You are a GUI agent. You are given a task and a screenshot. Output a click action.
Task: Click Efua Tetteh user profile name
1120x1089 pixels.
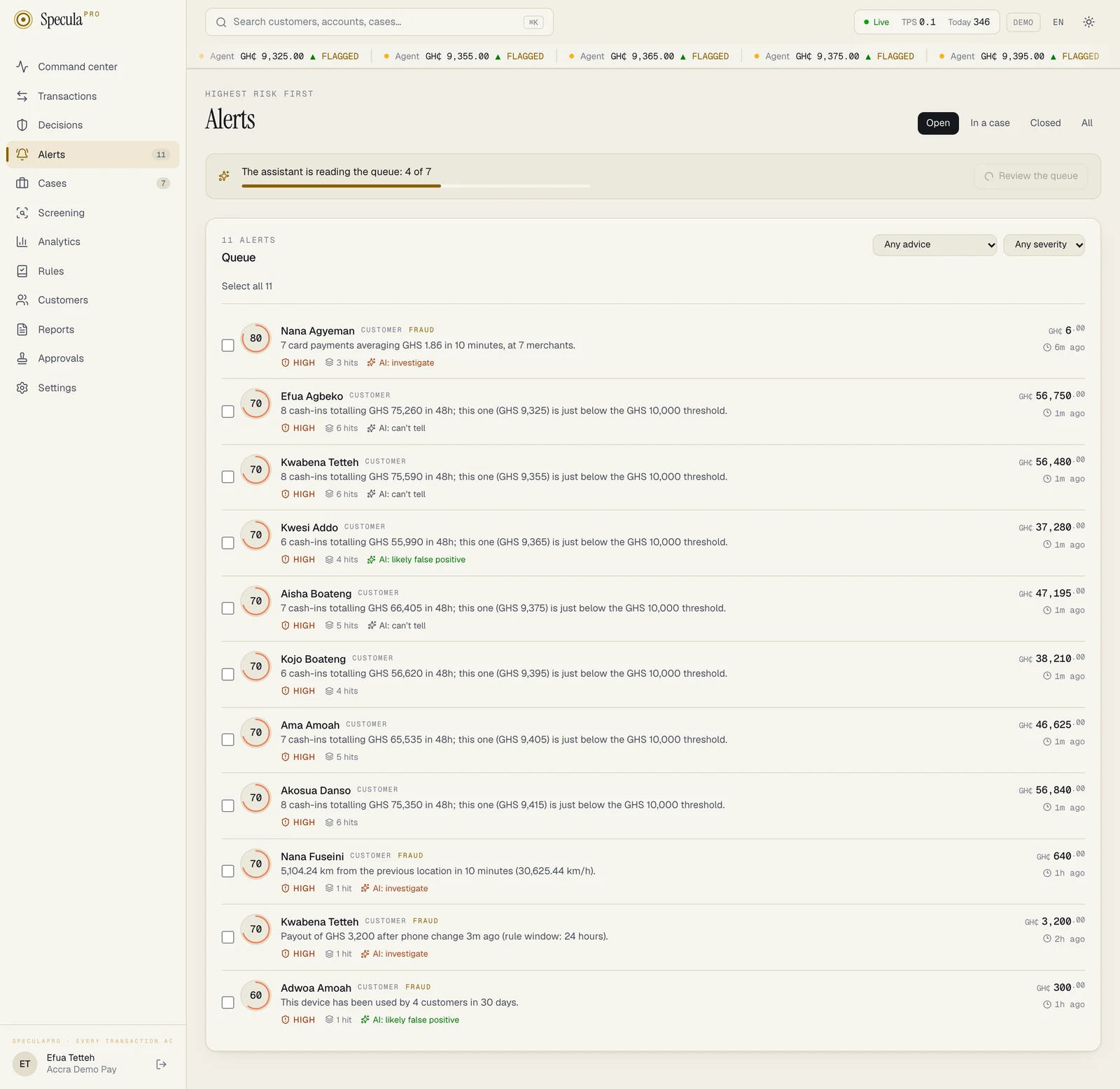click(x=71, y=1058)
